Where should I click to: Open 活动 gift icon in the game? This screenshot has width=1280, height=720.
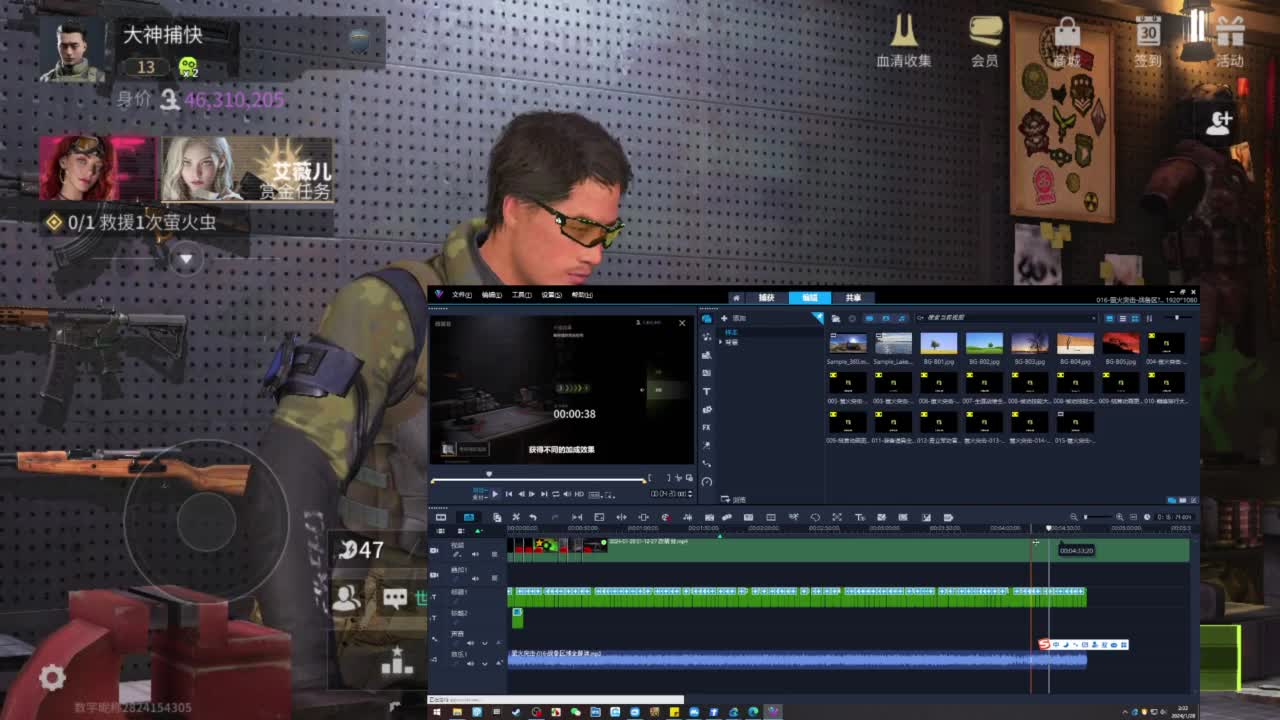pyautogui.click(x=1229, y=41)
